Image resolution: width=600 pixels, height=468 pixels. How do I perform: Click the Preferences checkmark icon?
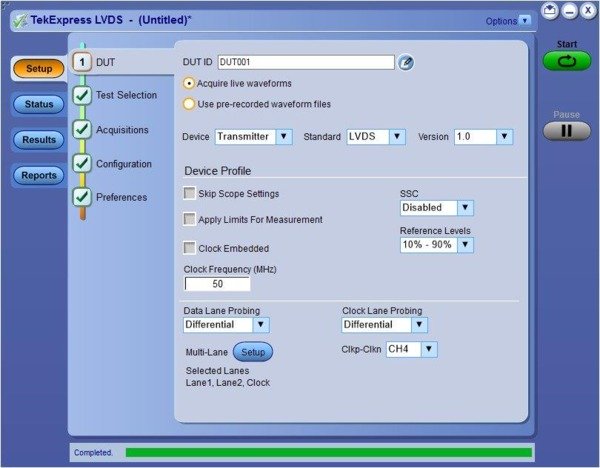coord(82,197)
